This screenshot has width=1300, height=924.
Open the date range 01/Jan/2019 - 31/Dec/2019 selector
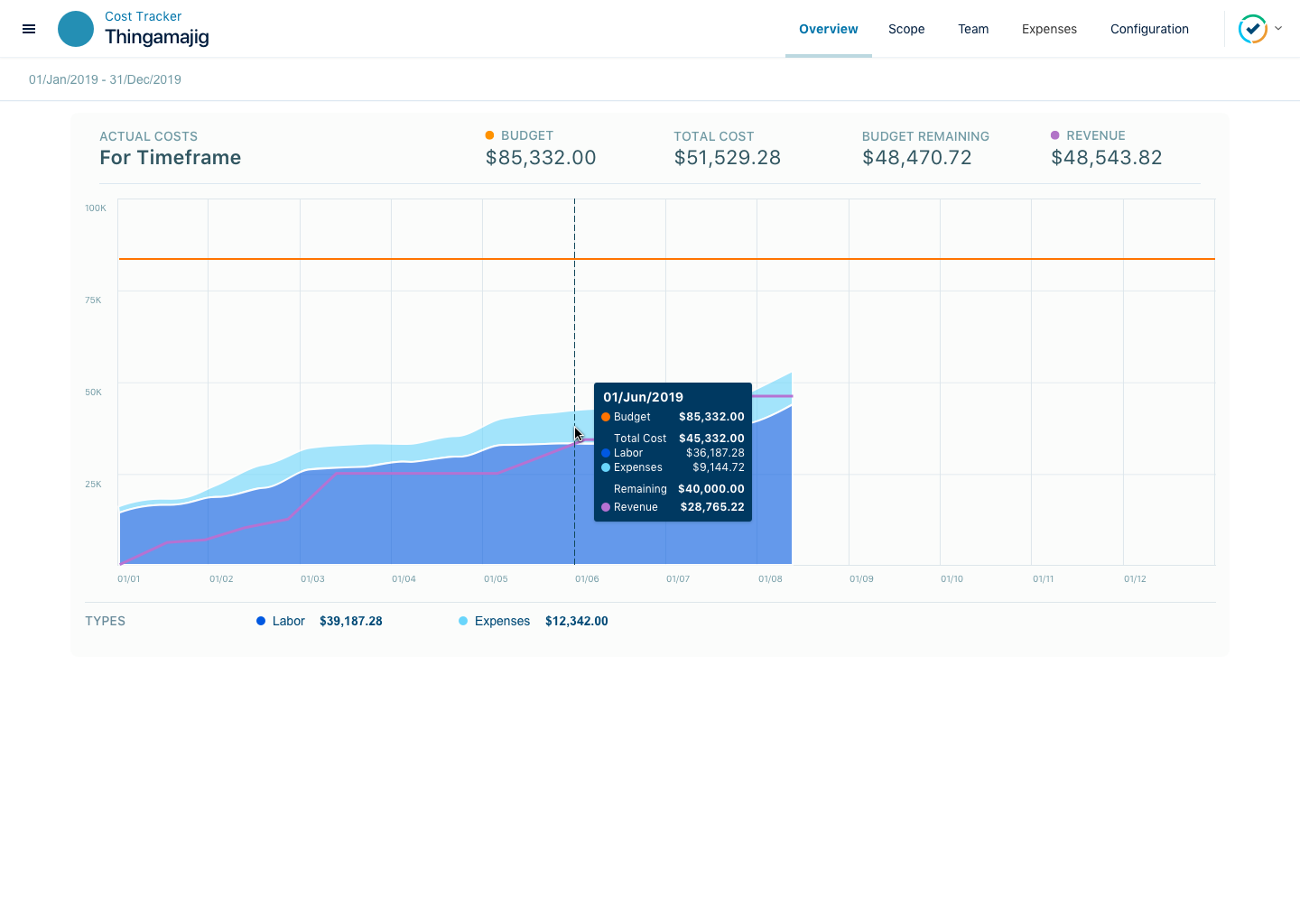(105, 79)
